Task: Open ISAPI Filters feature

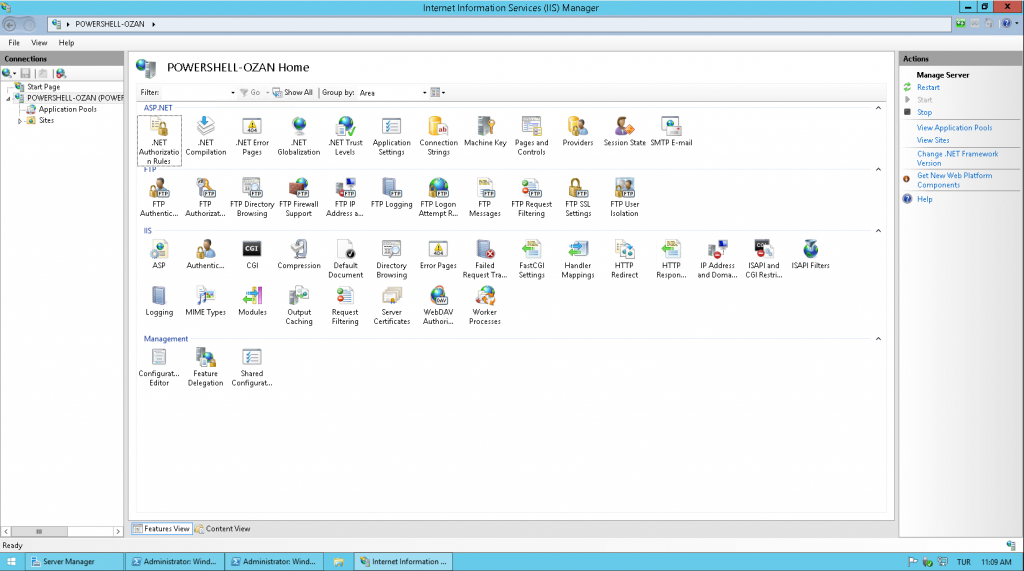Action: click(x=810, y=255)
